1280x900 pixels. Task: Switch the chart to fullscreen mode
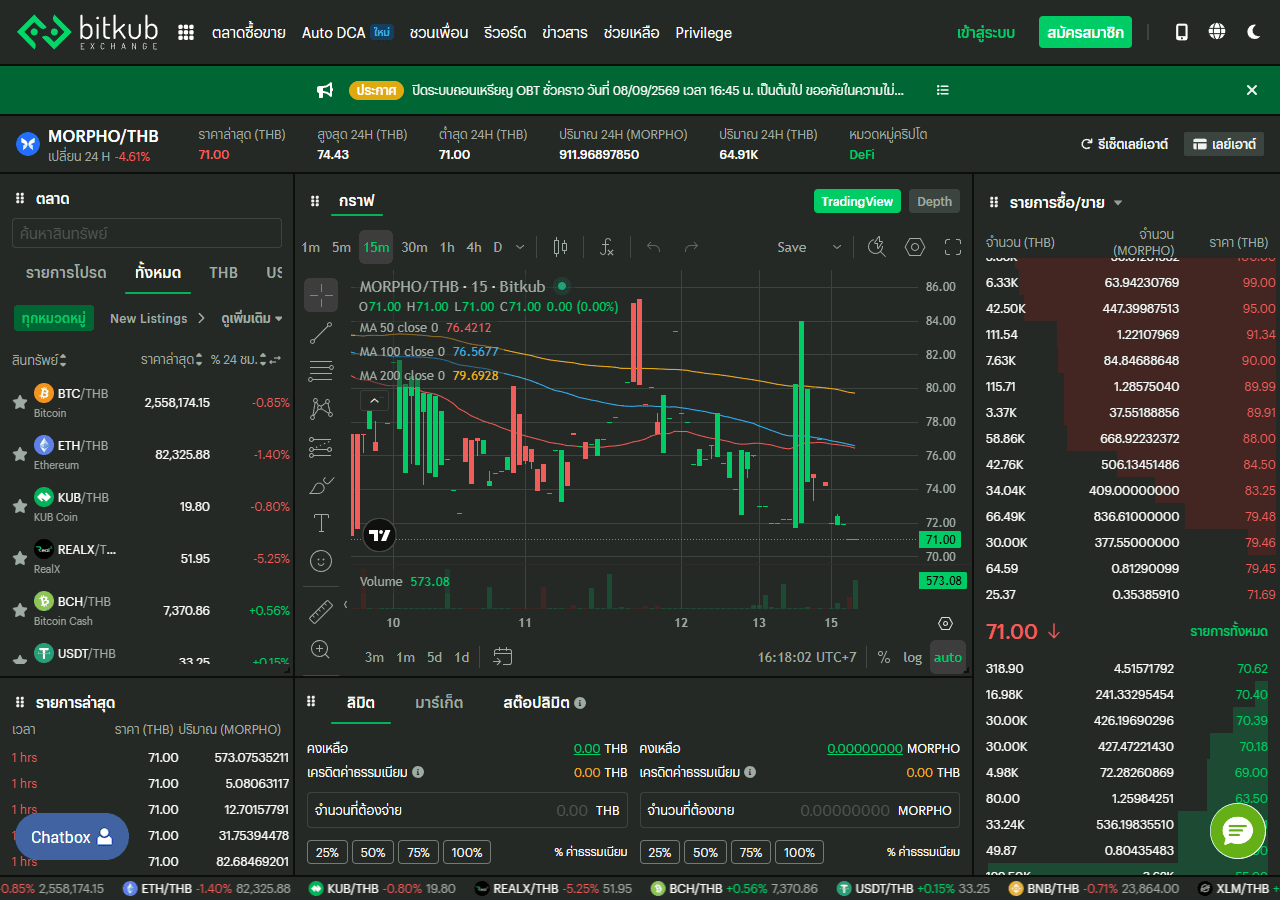pos(953,247)
